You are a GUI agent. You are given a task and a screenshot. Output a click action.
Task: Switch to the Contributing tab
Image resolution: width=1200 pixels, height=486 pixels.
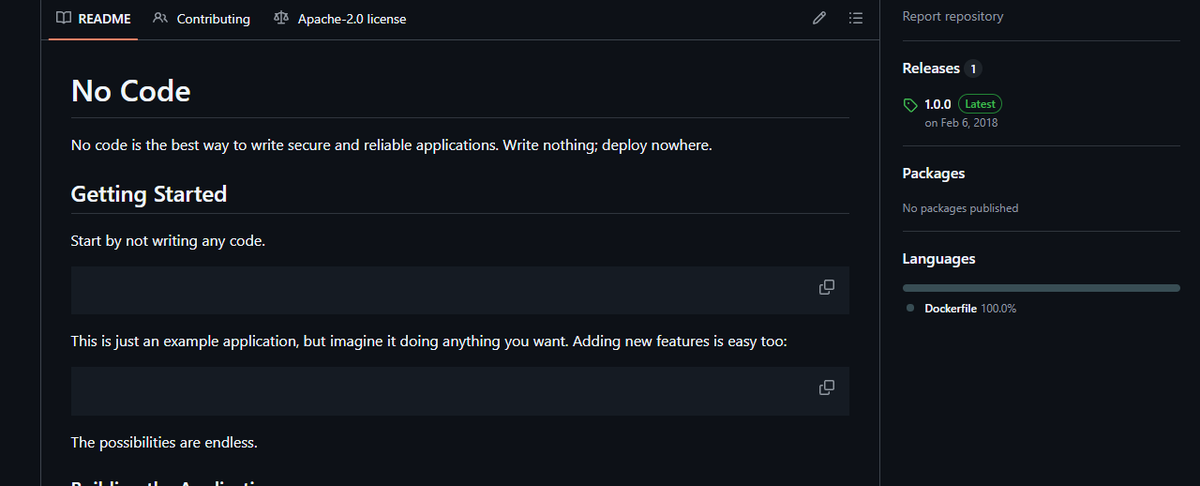pyautogui.click(x=202, y=18)
